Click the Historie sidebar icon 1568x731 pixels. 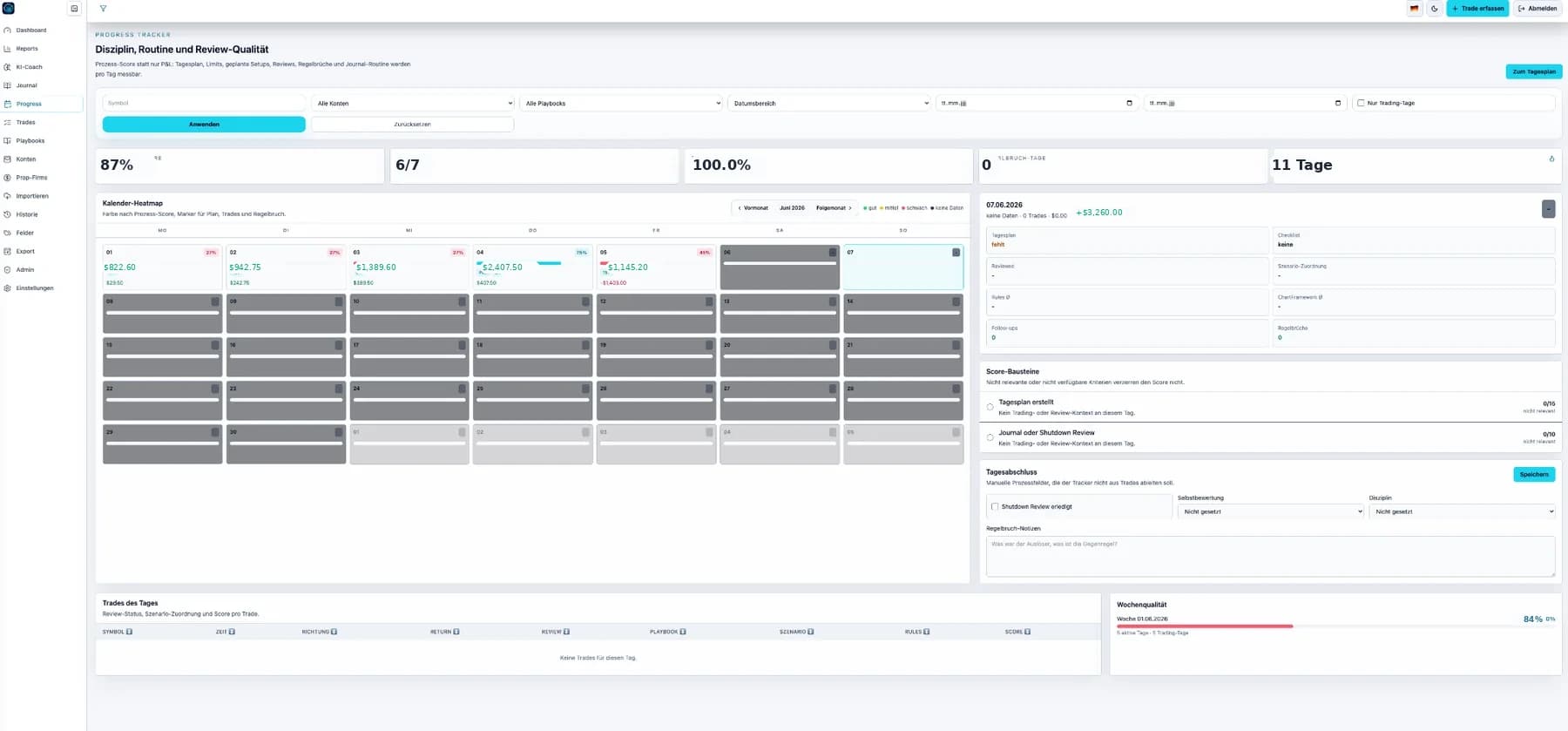coord(8,214)
